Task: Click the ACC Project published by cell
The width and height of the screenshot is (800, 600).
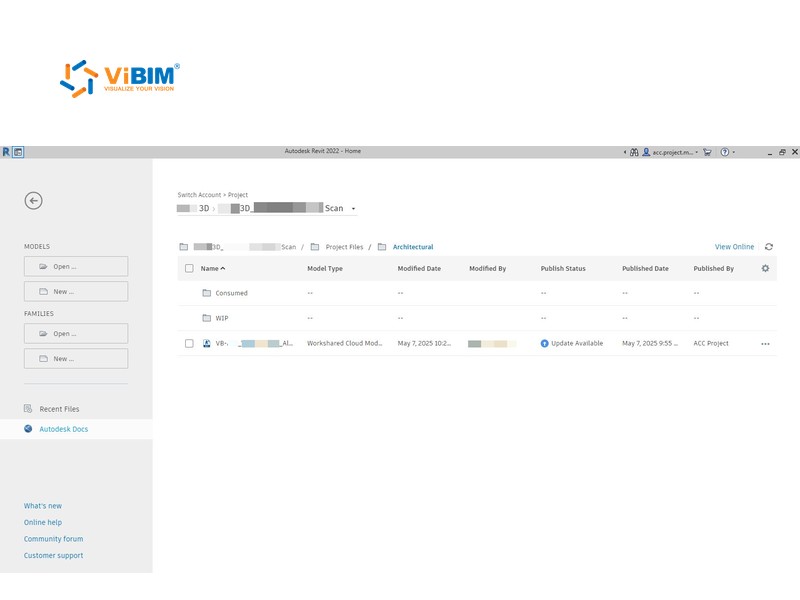Action: (711, 343)
